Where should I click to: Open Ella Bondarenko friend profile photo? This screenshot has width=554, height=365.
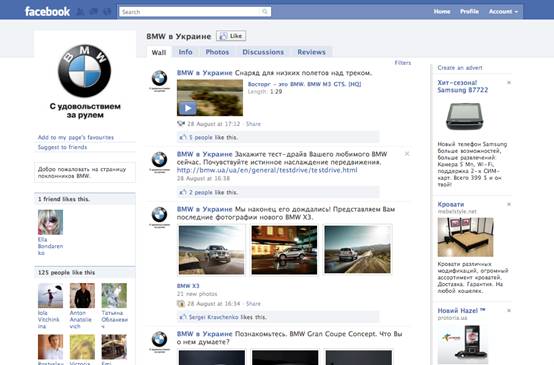[51, 222]
